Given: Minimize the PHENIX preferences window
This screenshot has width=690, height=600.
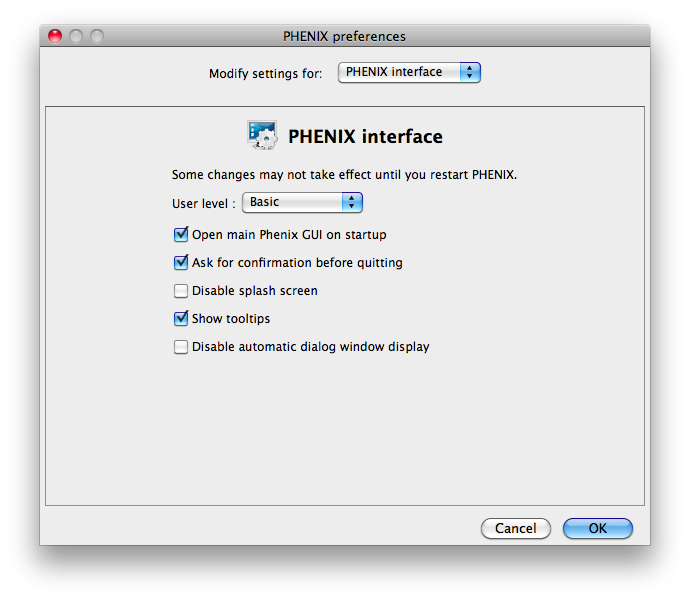Looking at the screenshot, I should coord(76,36).
